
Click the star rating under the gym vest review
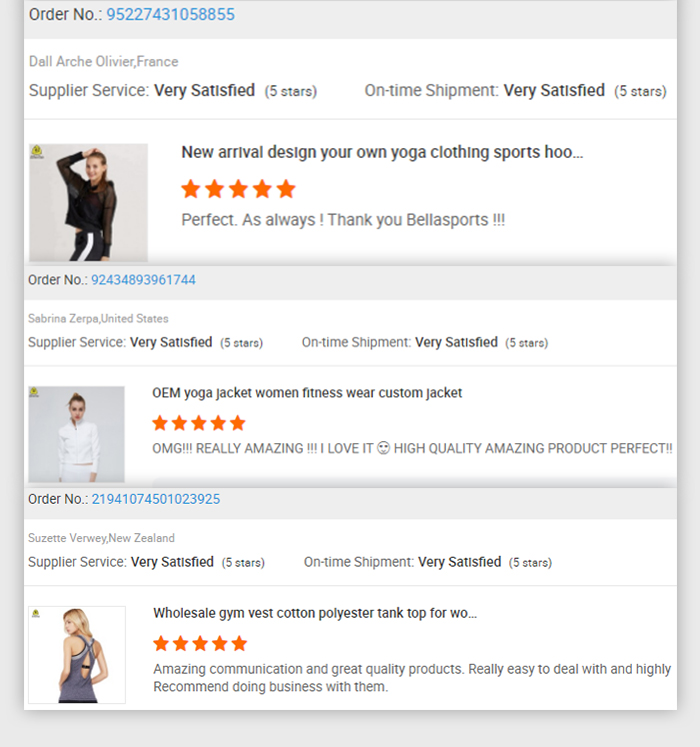200,644
